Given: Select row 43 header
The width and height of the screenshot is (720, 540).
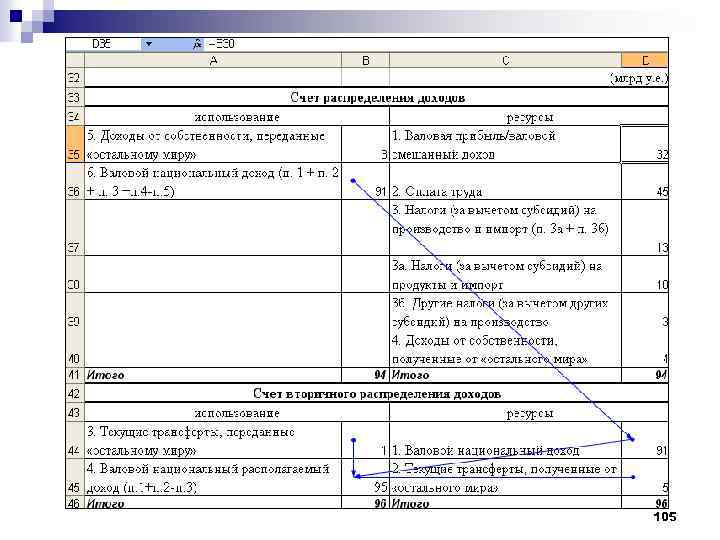Looking at the screenshot, I should point(74,412).
